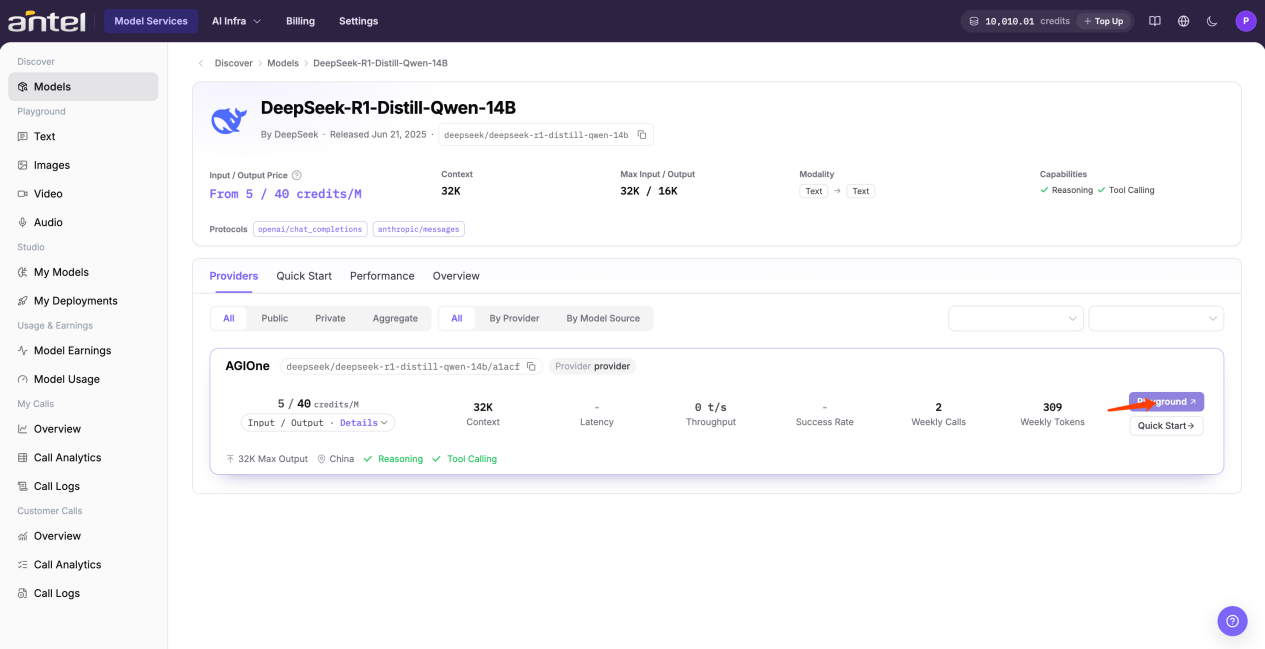Click the AGIOne Quick Start button
The width and height of the screenshot is (1265, 649).
click(x=1166, y=426)
